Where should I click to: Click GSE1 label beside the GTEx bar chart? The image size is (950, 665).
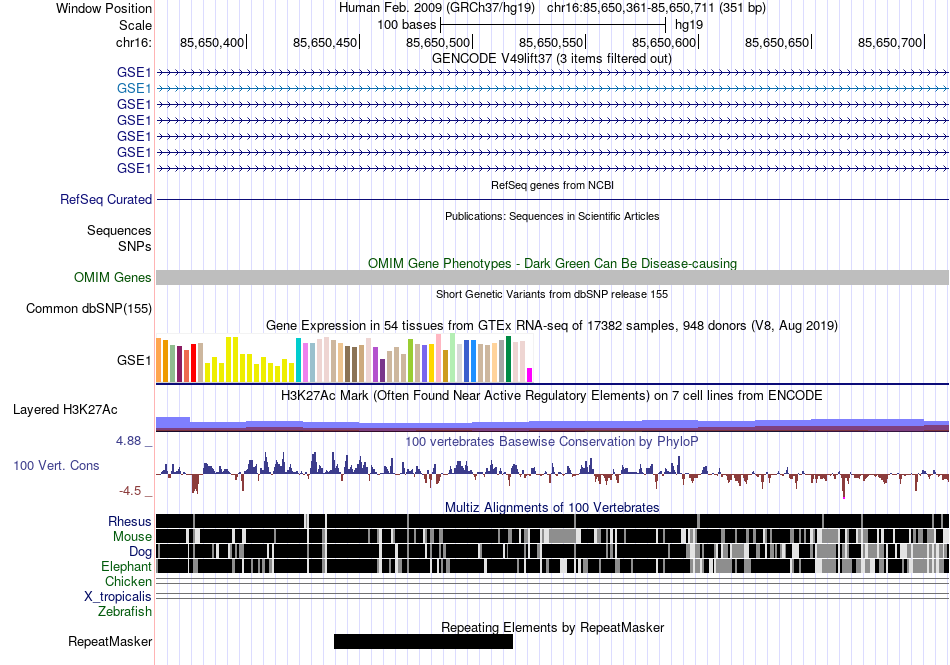coord(134,360)
